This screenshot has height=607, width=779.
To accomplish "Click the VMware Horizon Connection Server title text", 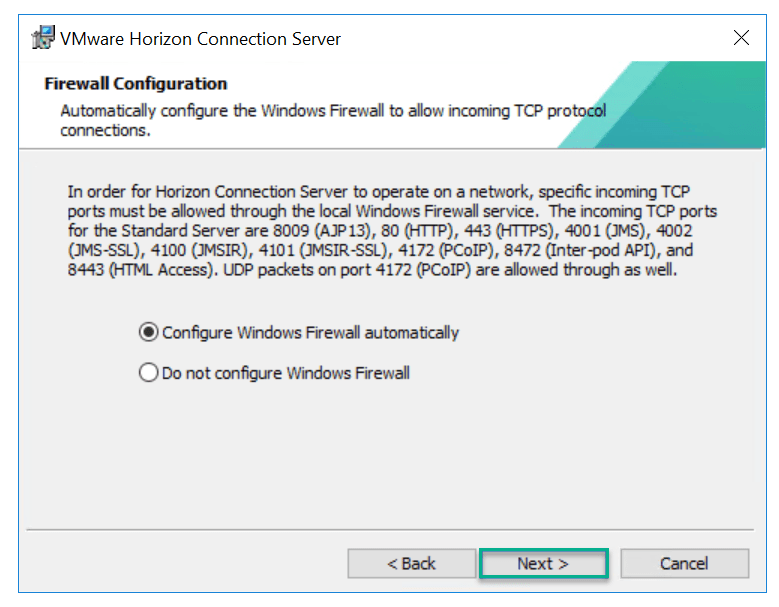I will point(200,39).
